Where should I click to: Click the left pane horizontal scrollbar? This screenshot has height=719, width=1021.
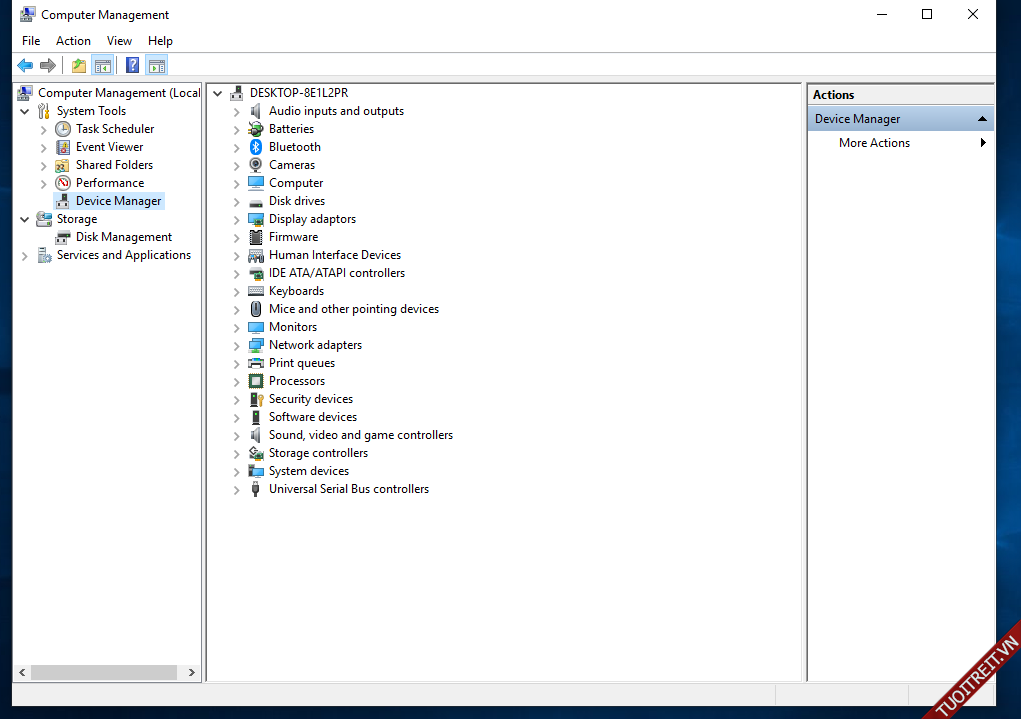[98, 673]
